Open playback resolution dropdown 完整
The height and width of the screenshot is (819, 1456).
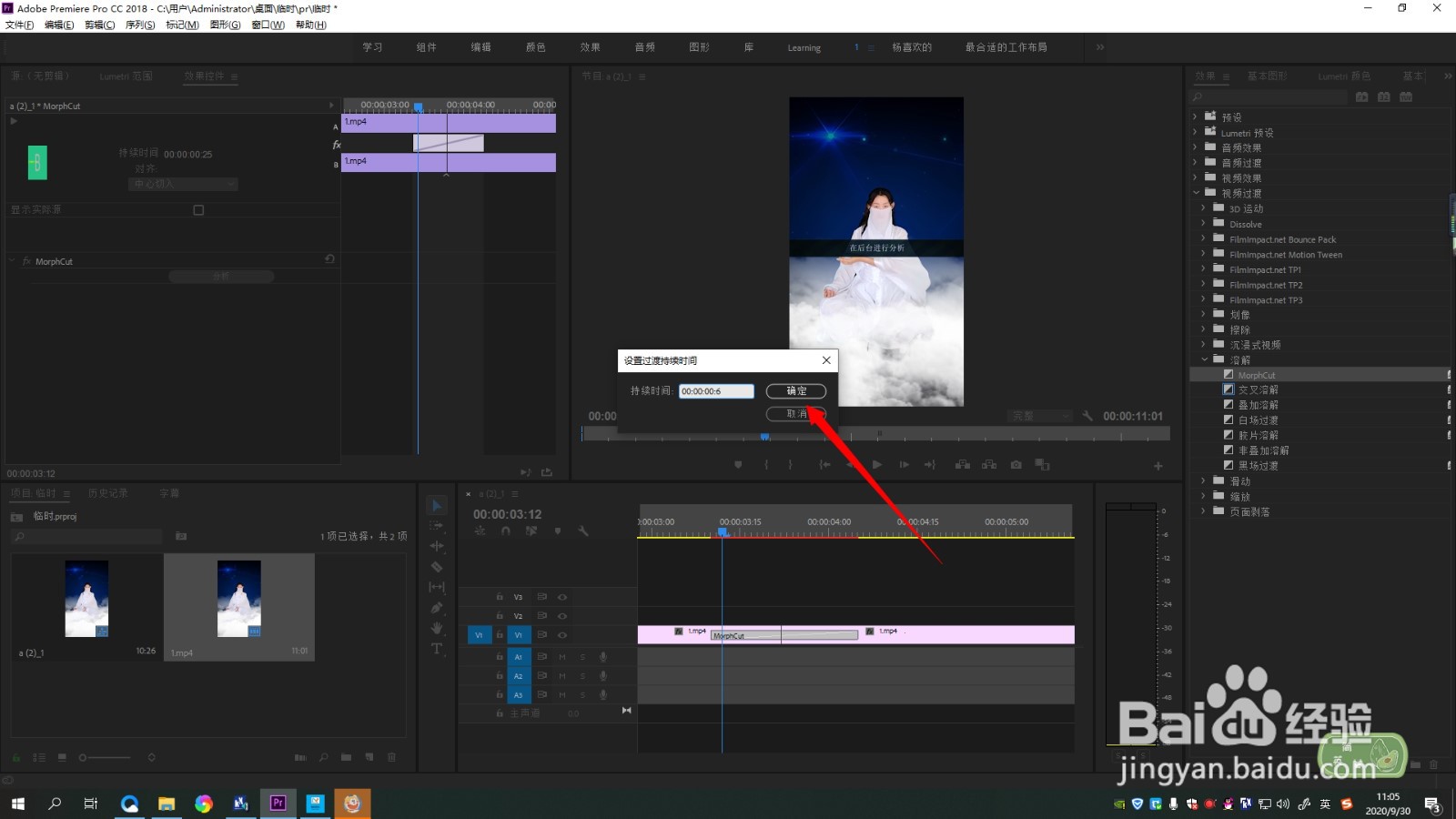pos(1040,416)
